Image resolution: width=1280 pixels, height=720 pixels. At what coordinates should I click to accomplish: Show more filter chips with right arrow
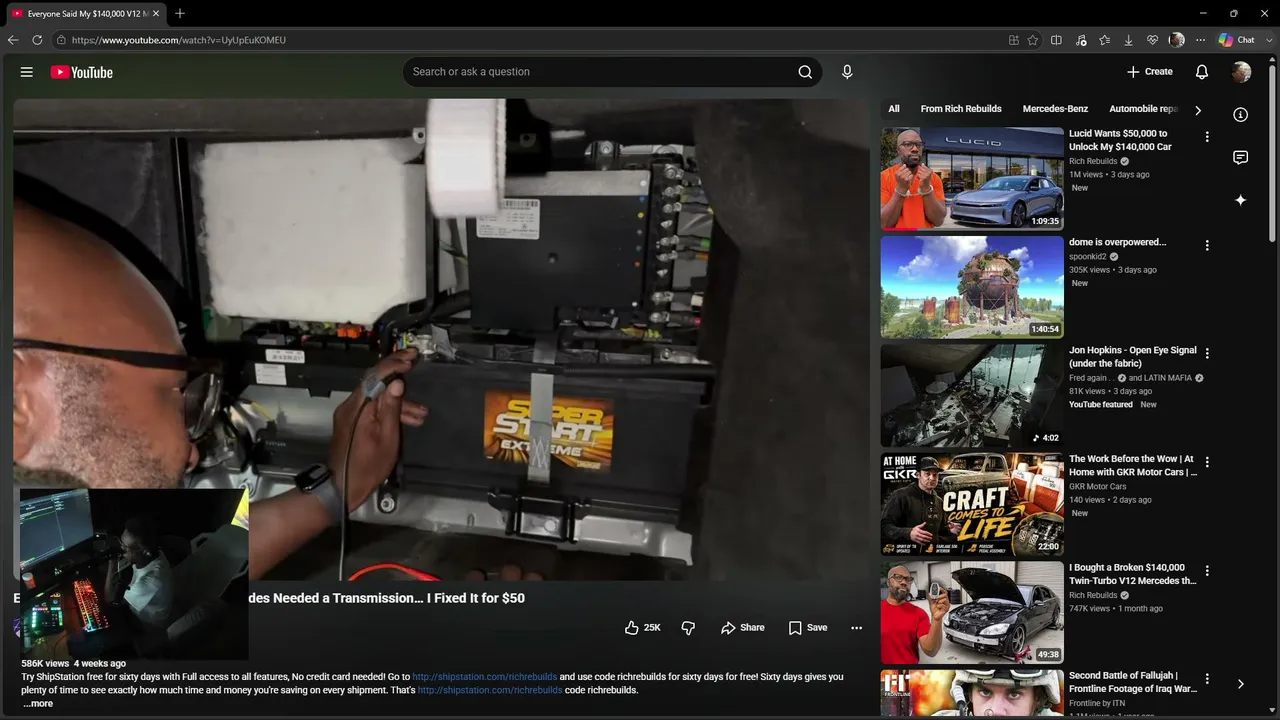pyautogui.click(x=1198, y=110)
